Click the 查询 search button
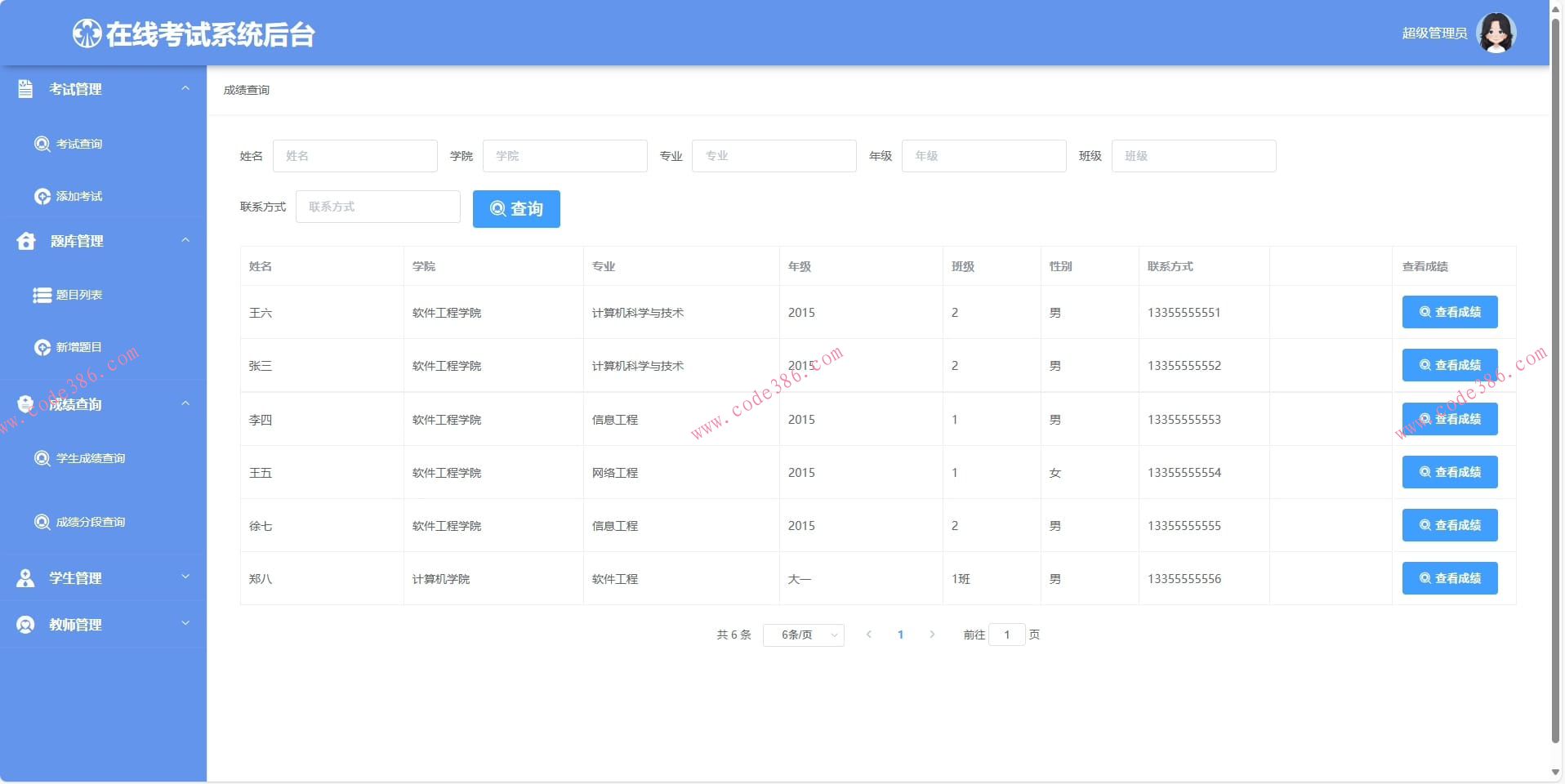1565x784 pixels. click(x=516, y=209)
